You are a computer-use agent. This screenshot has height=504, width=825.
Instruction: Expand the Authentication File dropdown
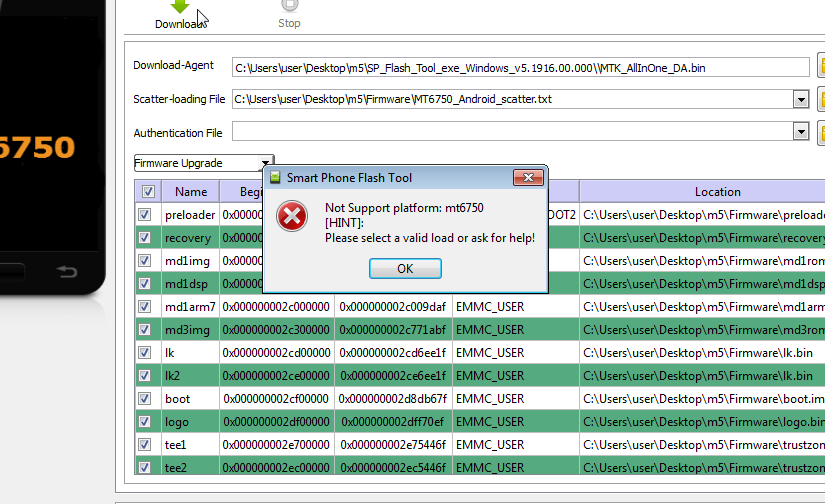[x=800, y=132]
